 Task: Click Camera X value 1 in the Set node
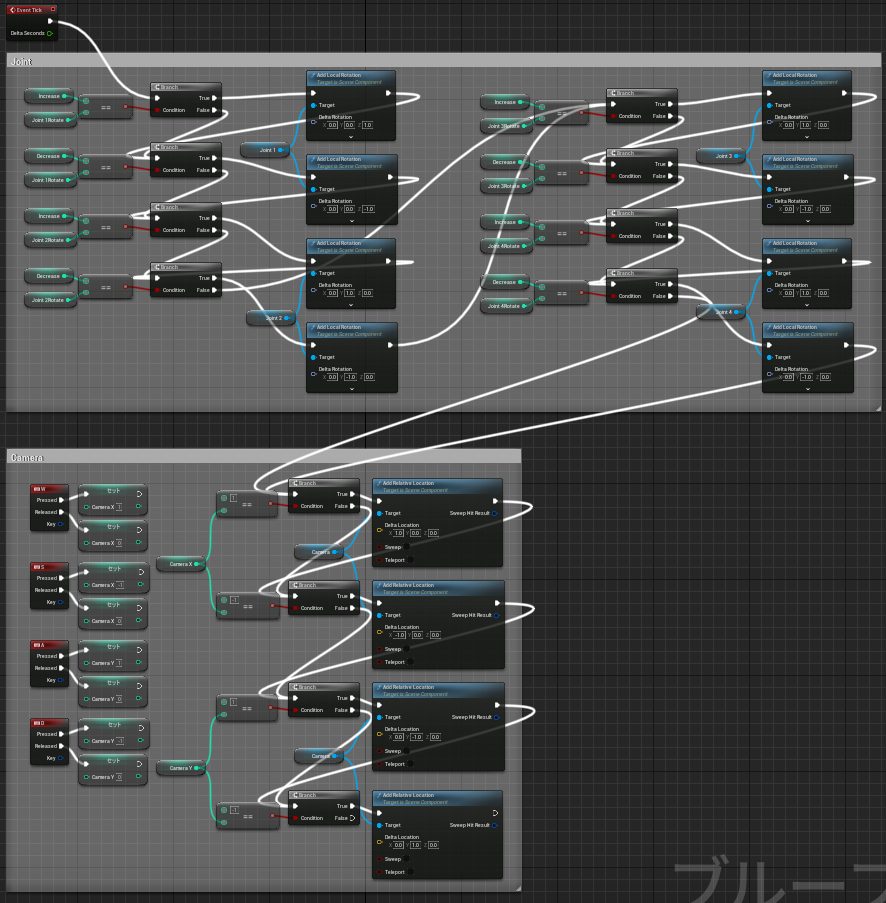point(119,507)
